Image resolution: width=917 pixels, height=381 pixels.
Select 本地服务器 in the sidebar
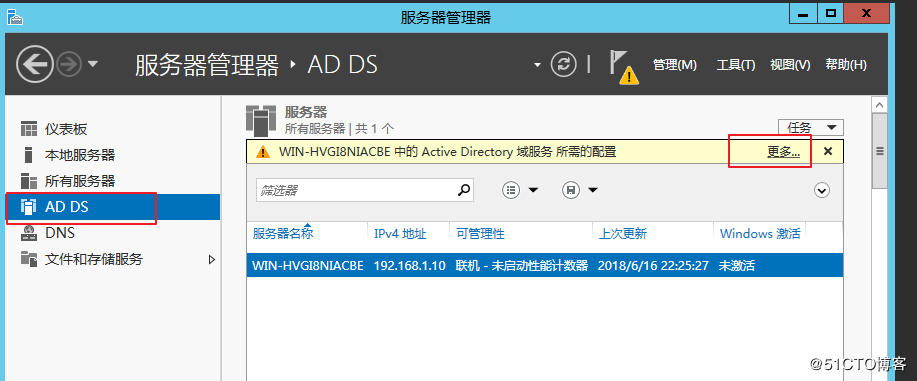(113, 155)
